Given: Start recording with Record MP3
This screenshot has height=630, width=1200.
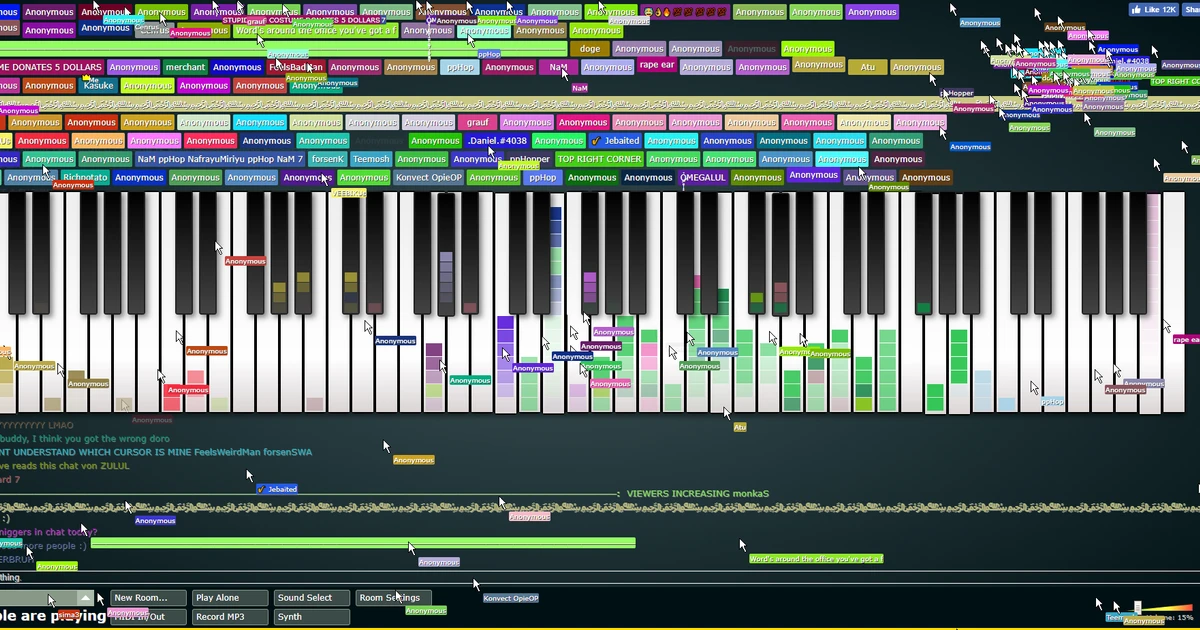Looking at the screenshot, I should 229,616.
